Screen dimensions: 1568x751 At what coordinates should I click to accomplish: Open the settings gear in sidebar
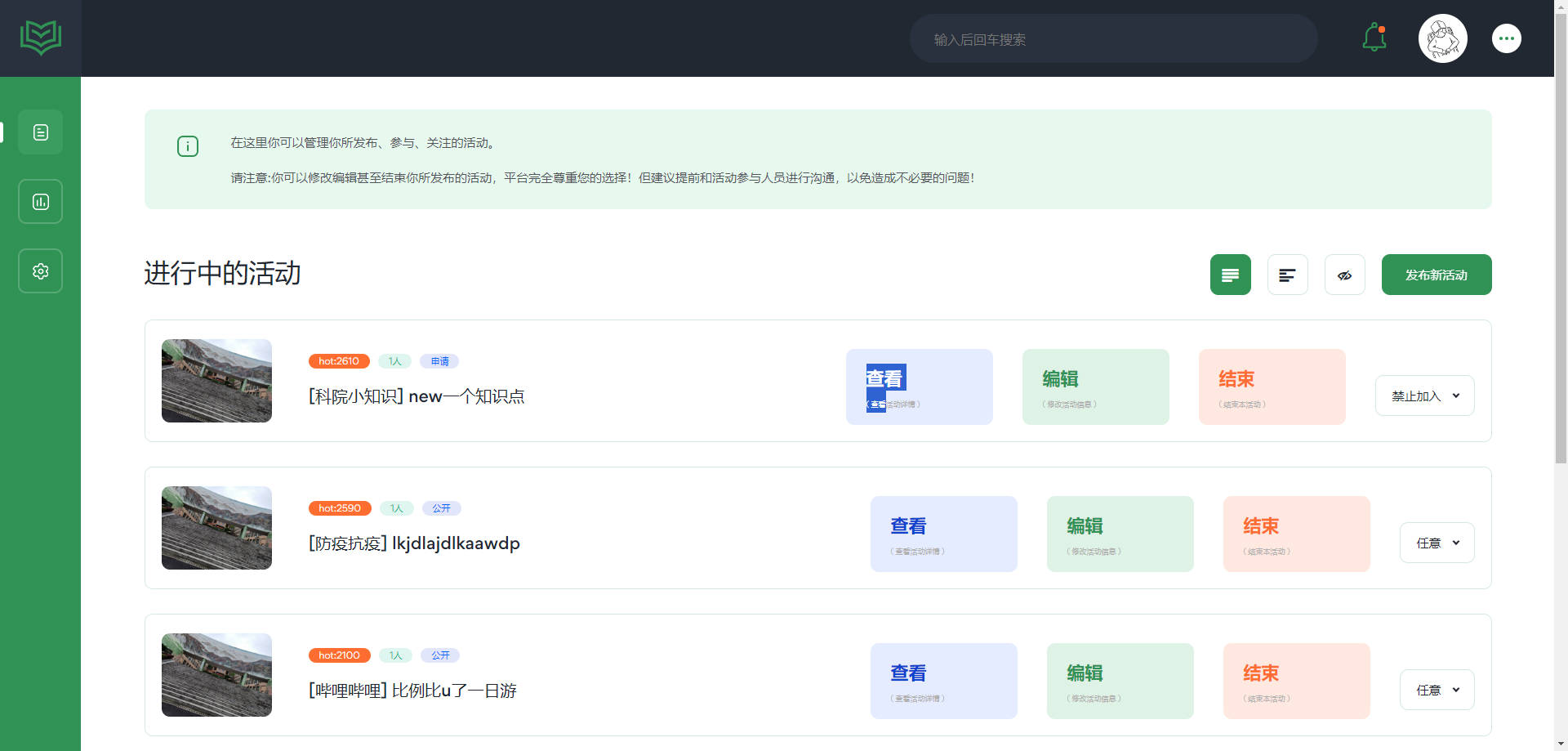point(40,270)
